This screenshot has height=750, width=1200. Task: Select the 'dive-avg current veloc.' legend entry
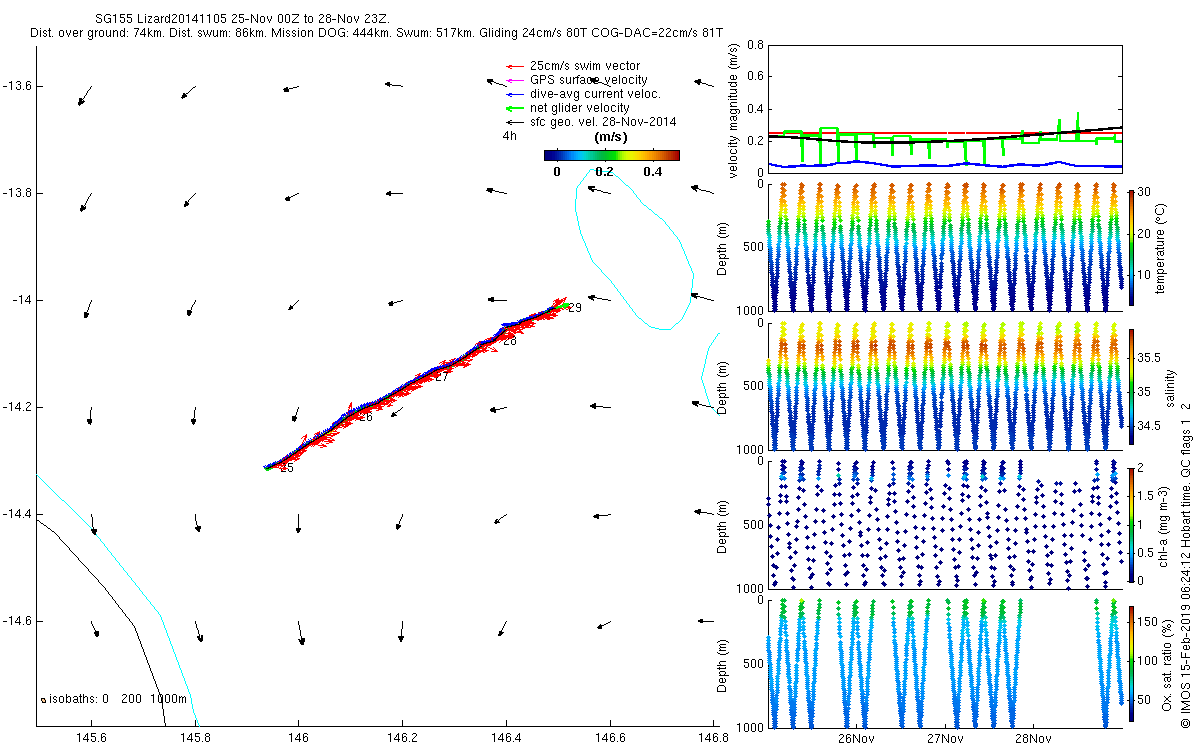pos(595,94)
